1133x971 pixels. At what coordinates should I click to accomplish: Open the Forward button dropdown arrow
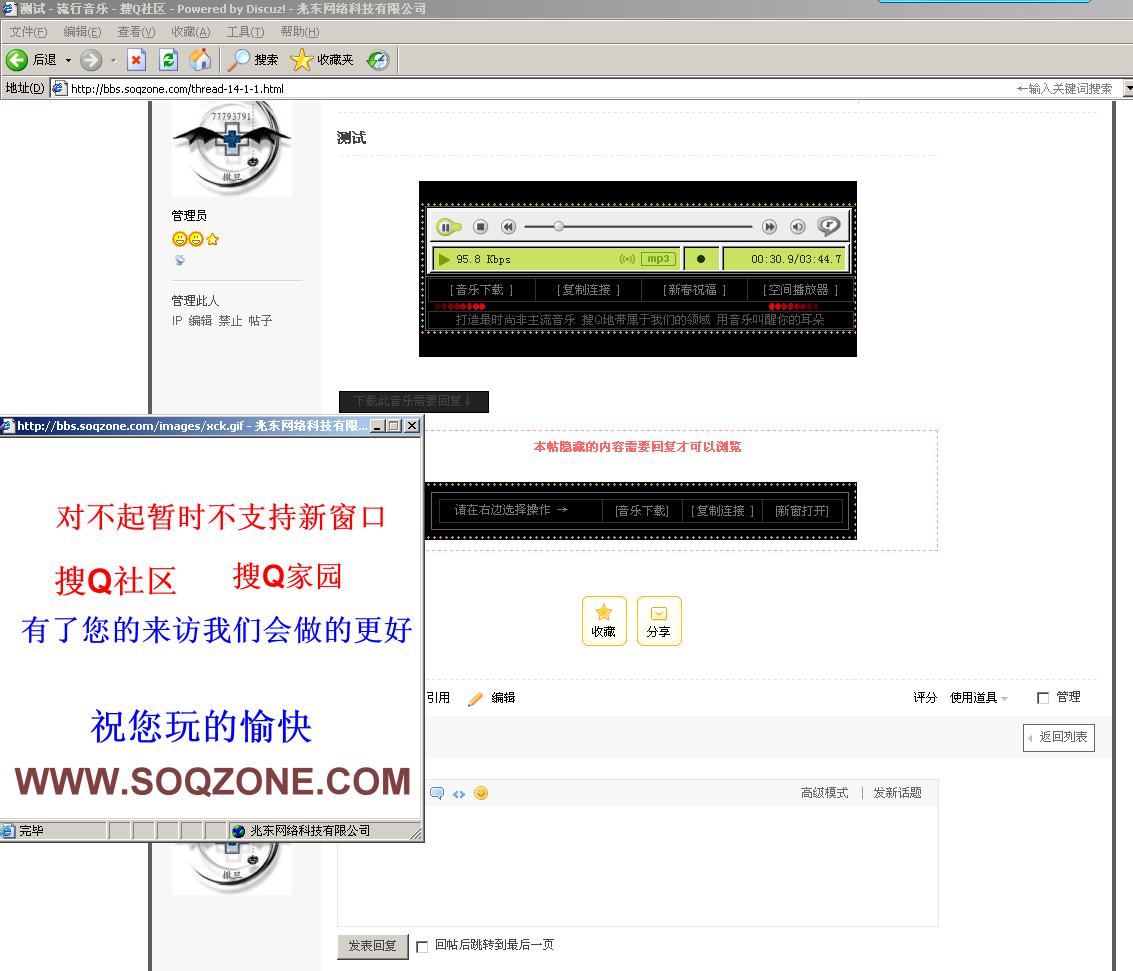point(113,60)
